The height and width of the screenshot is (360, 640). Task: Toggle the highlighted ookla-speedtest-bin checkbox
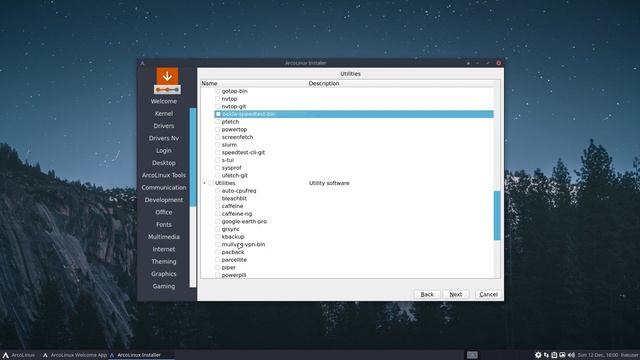pos(218,114)
